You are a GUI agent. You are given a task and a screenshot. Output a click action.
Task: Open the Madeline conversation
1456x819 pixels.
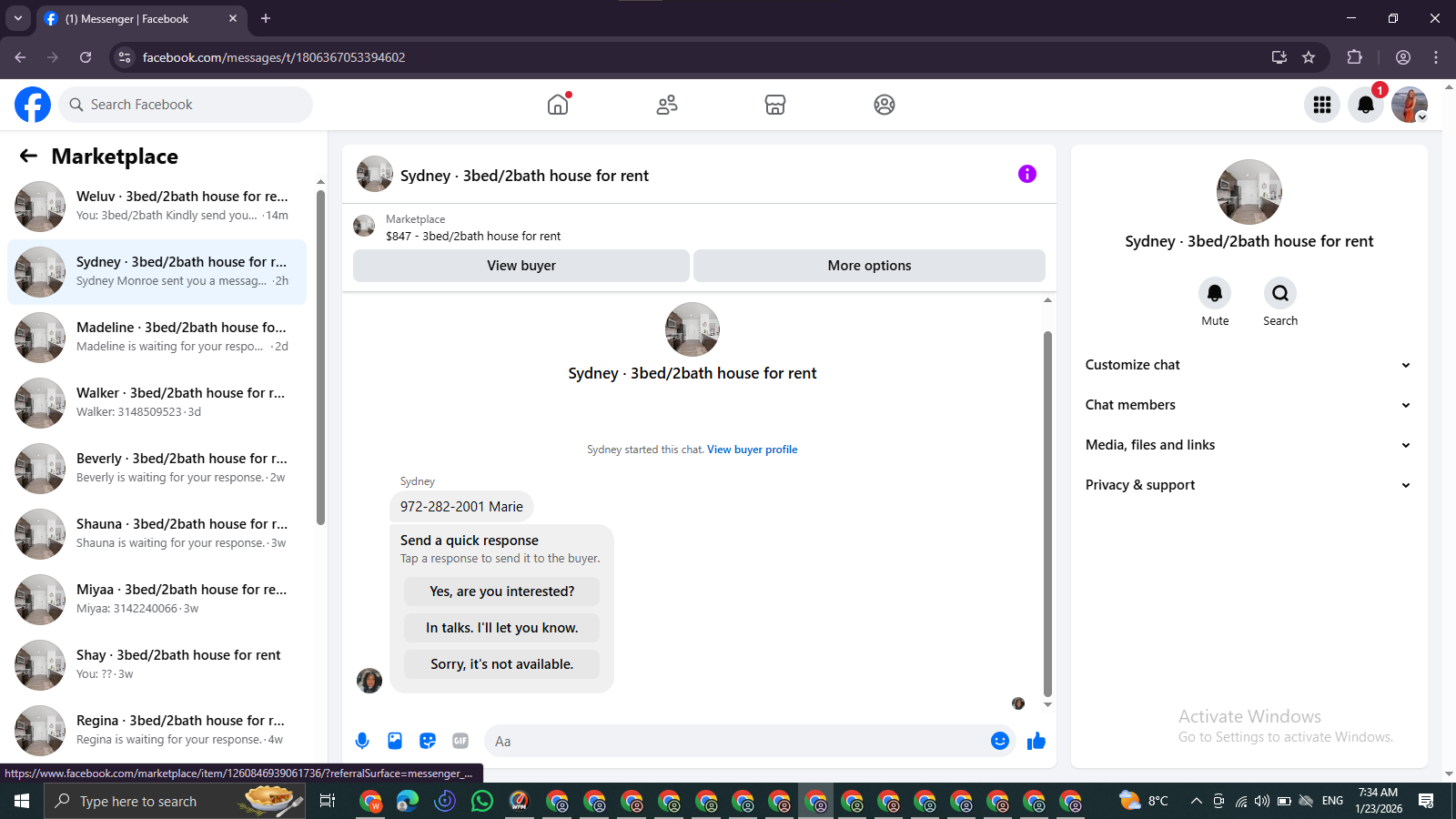(x=157, y=338)
